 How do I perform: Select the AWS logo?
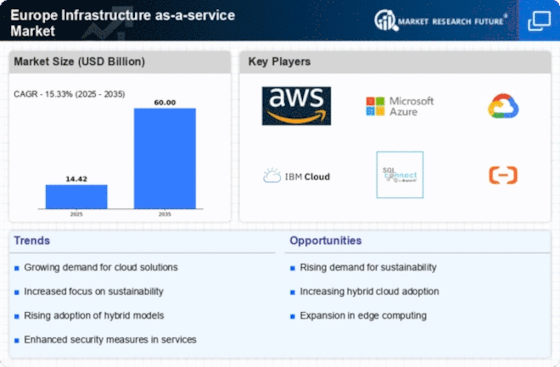pos(296,106)
